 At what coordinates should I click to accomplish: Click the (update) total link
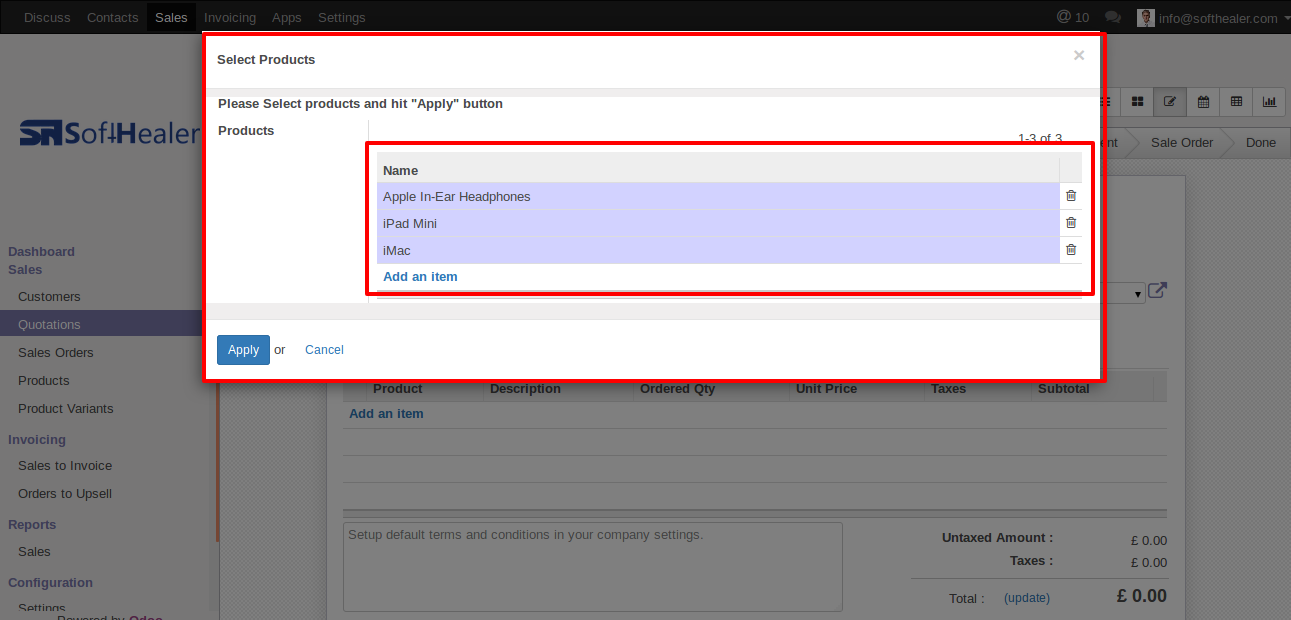point(1027,598)
